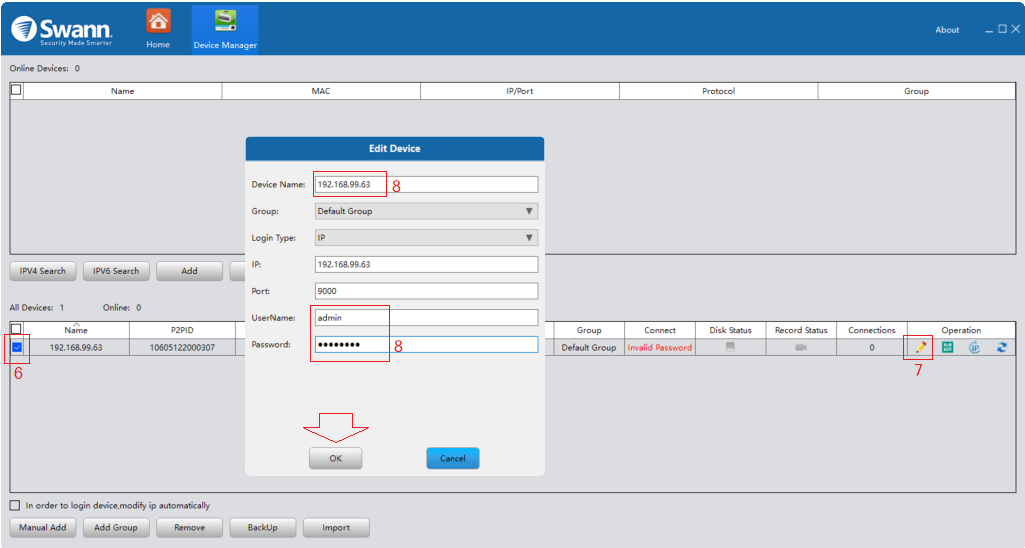Click the disk status icon
This screenshot has height=548, width=1025.
tap(730, 347)
